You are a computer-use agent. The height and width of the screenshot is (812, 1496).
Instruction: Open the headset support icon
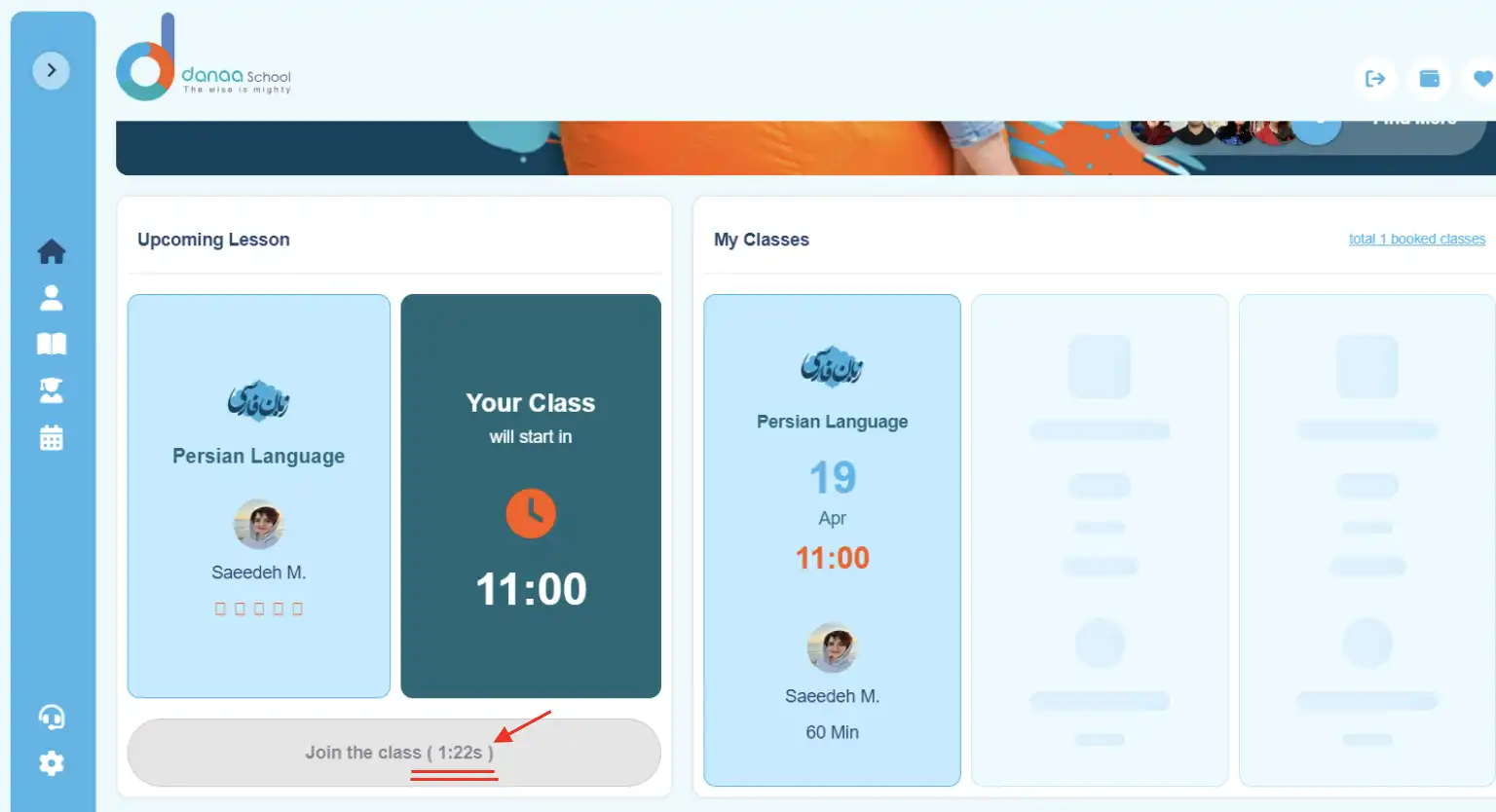tap(52, 718)
